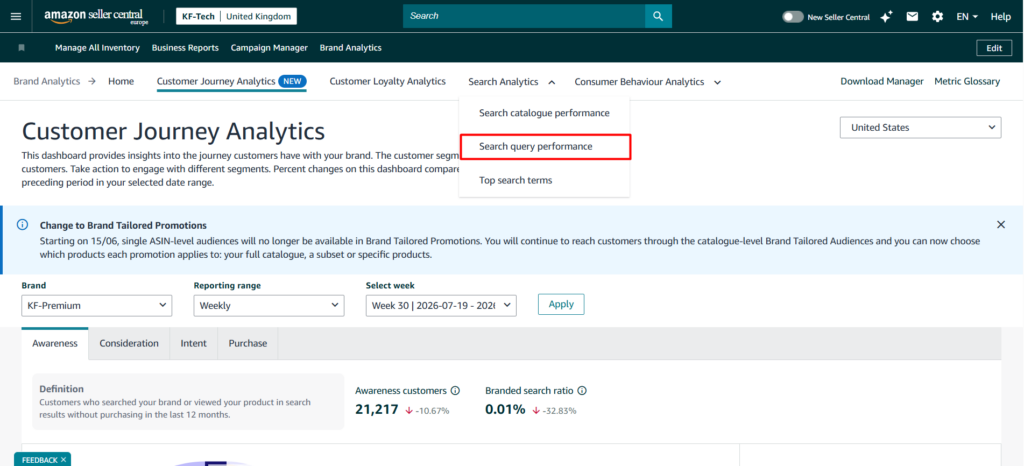Open the Help link

coord(1000,17)
